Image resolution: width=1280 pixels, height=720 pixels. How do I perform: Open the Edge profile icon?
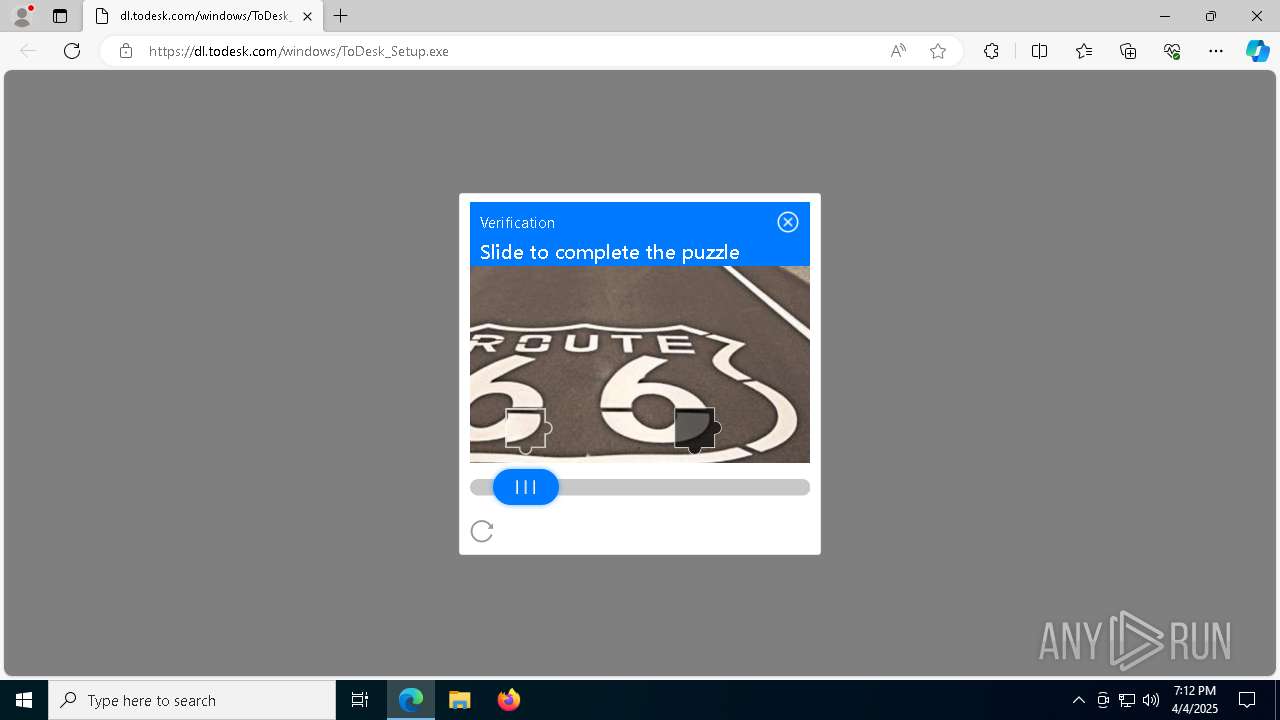click(x=22, y=16)
